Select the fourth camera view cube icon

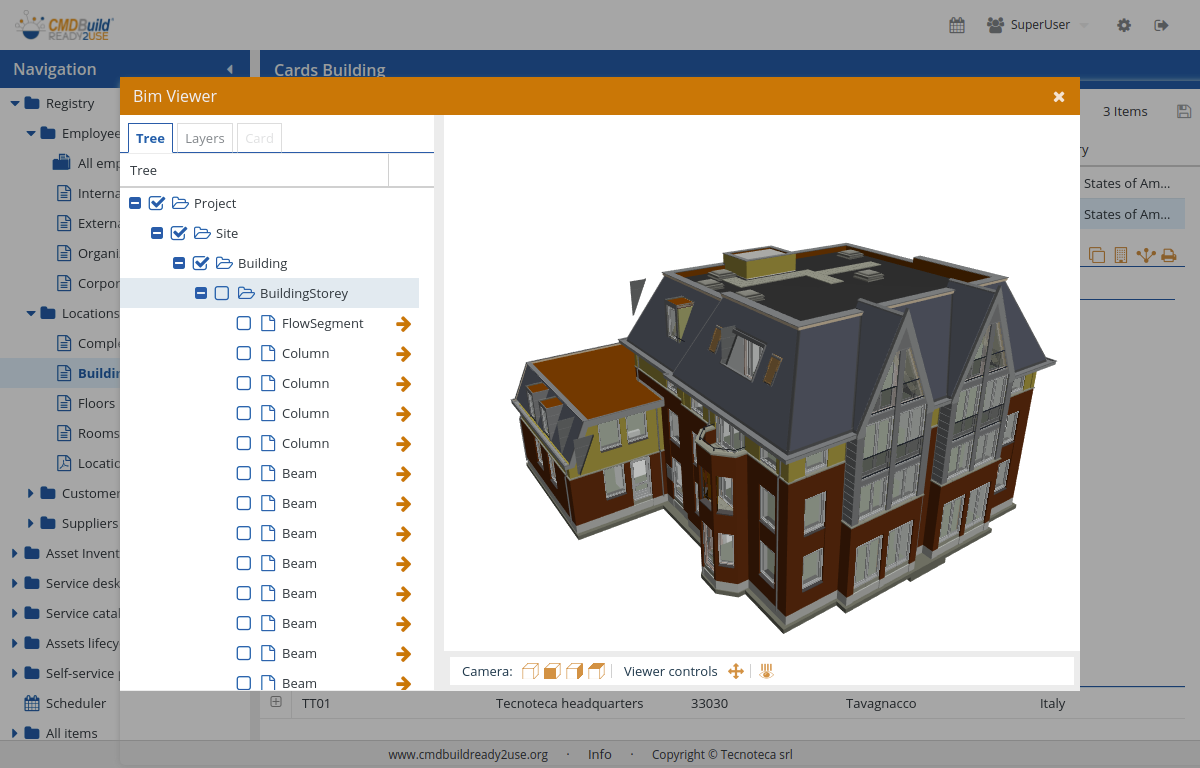point(597,671)
